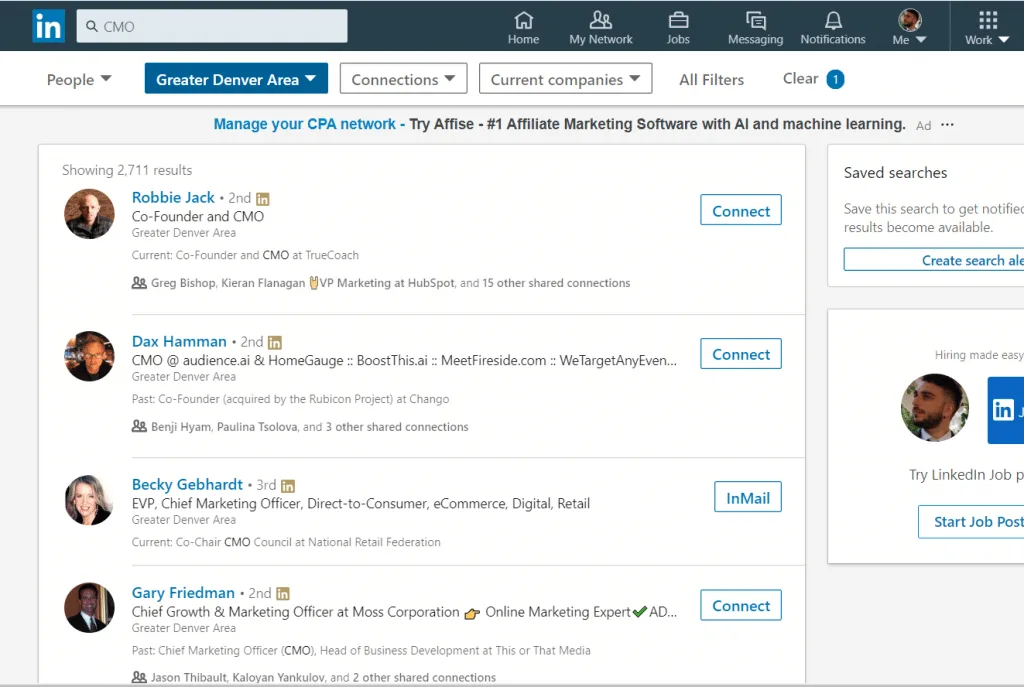
Task: Open Dax Hamman's profile name link
Action: [x=179, y=341]
